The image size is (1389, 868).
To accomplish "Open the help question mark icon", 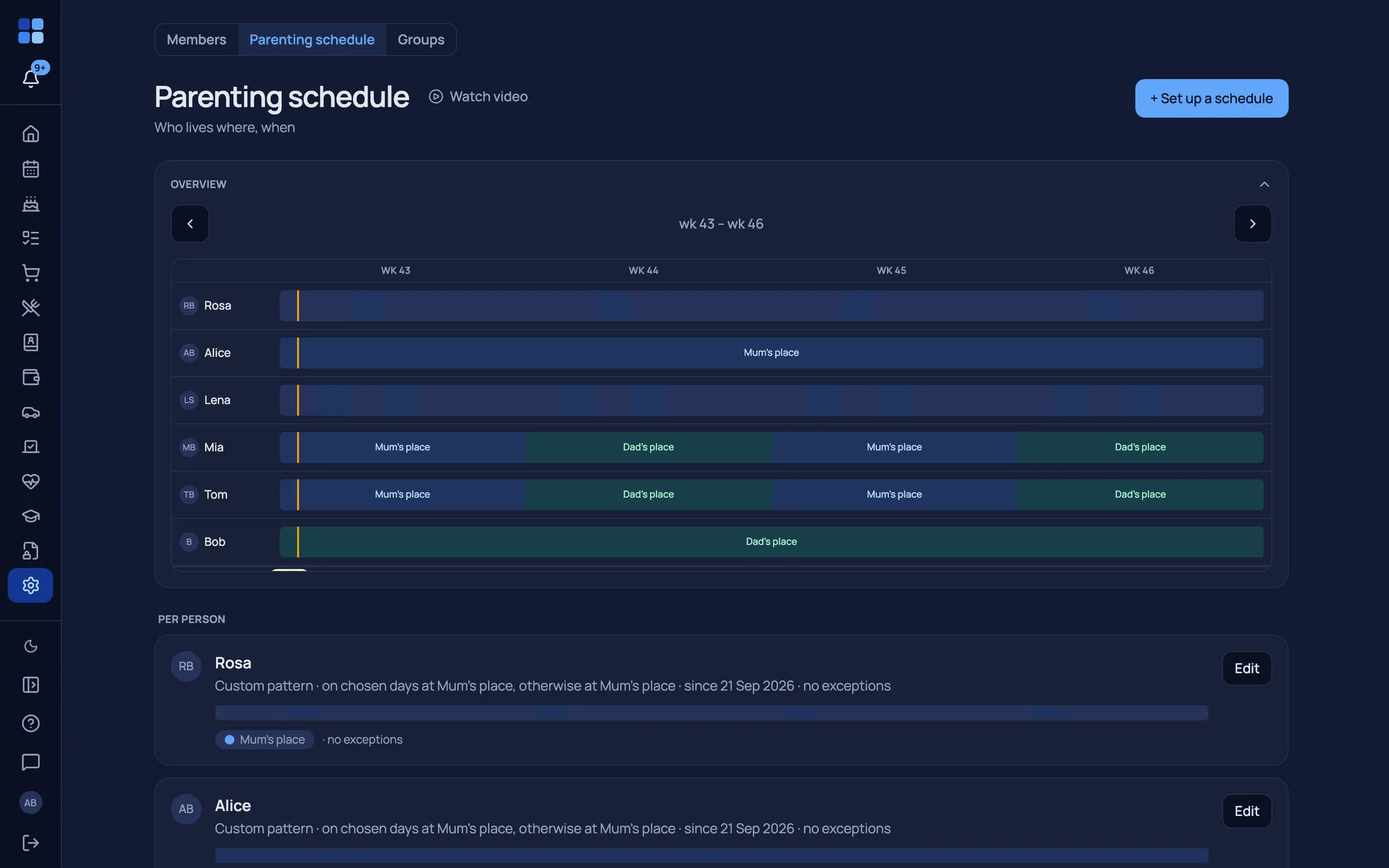I will point(31,724).
